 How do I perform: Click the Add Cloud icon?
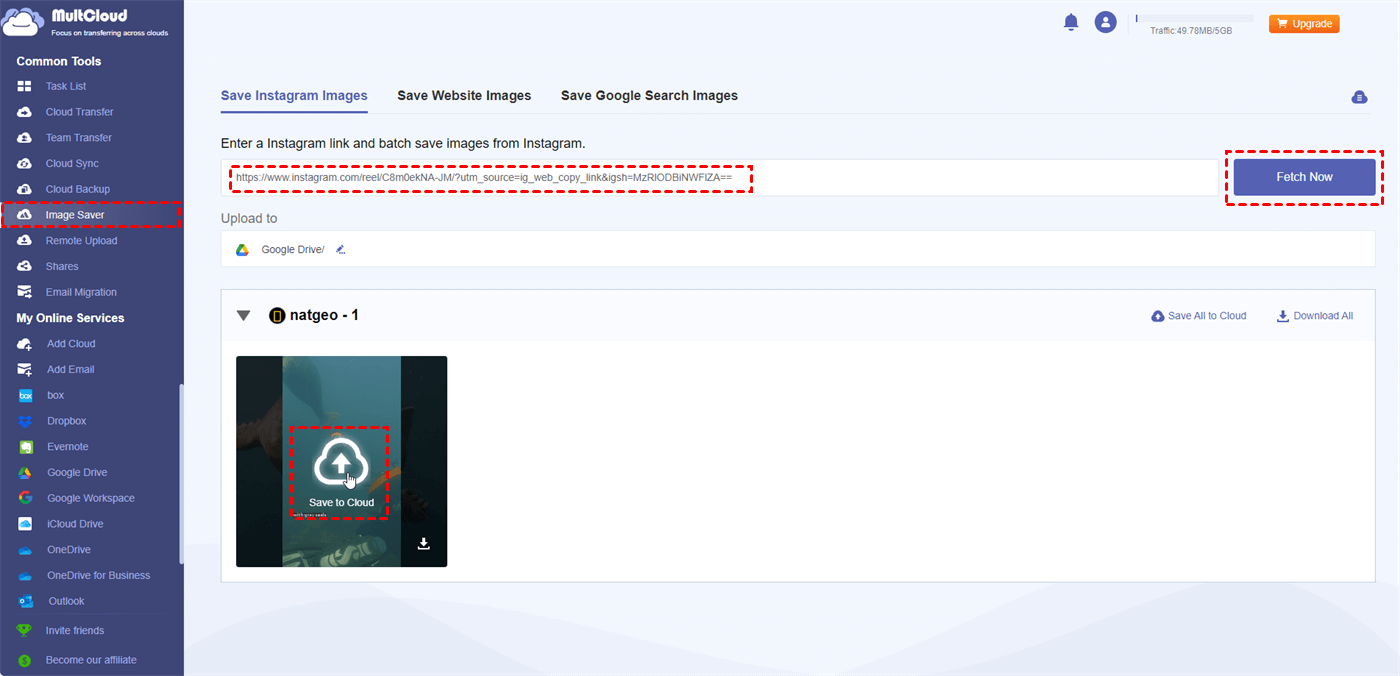click(25, 344)
